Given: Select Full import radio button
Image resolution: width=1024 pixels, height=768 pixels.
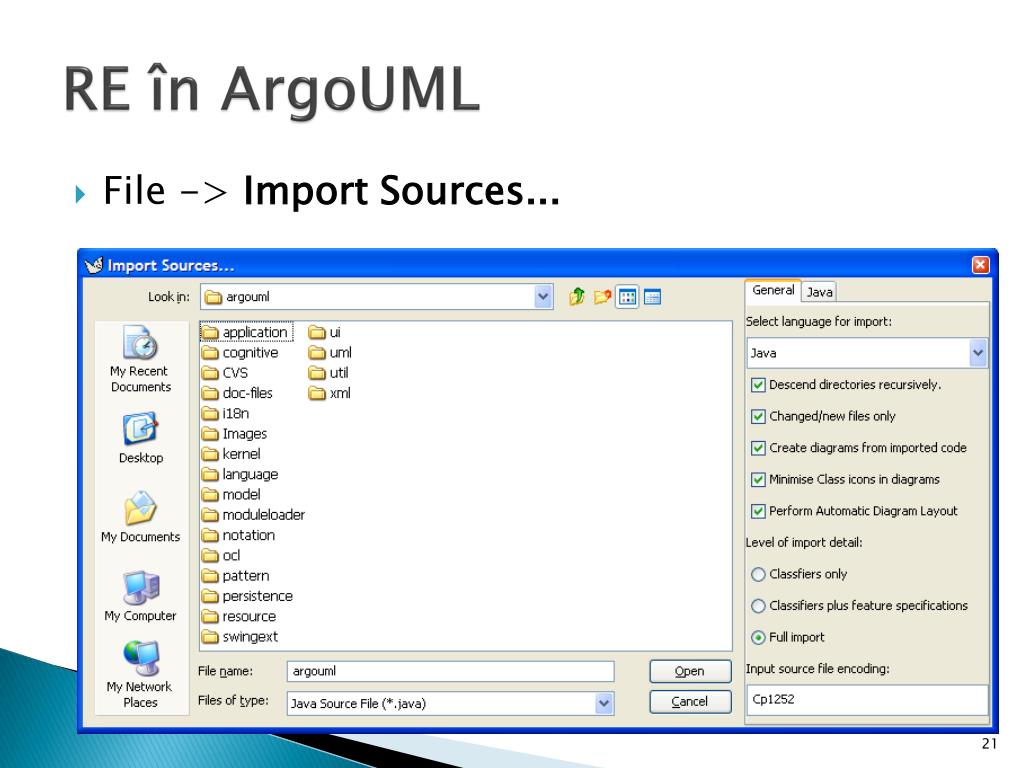Looking at the screenshot, I should pos(758,637).
